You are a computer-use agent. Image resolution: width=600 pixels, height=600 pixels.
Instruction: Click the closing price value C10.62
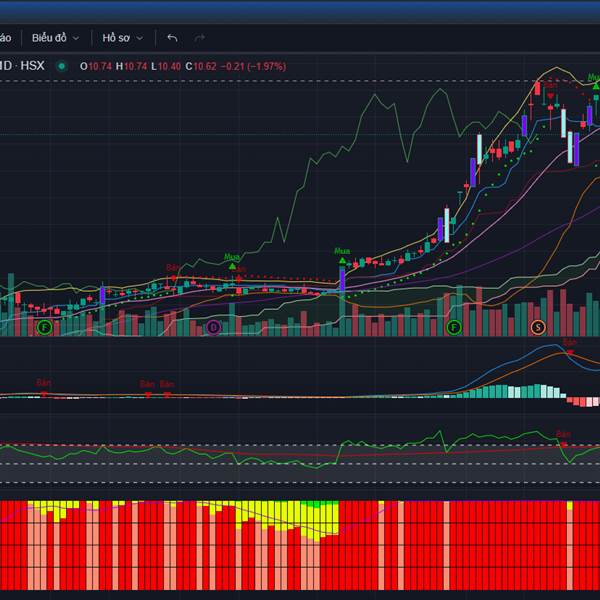tap(204, 66)
